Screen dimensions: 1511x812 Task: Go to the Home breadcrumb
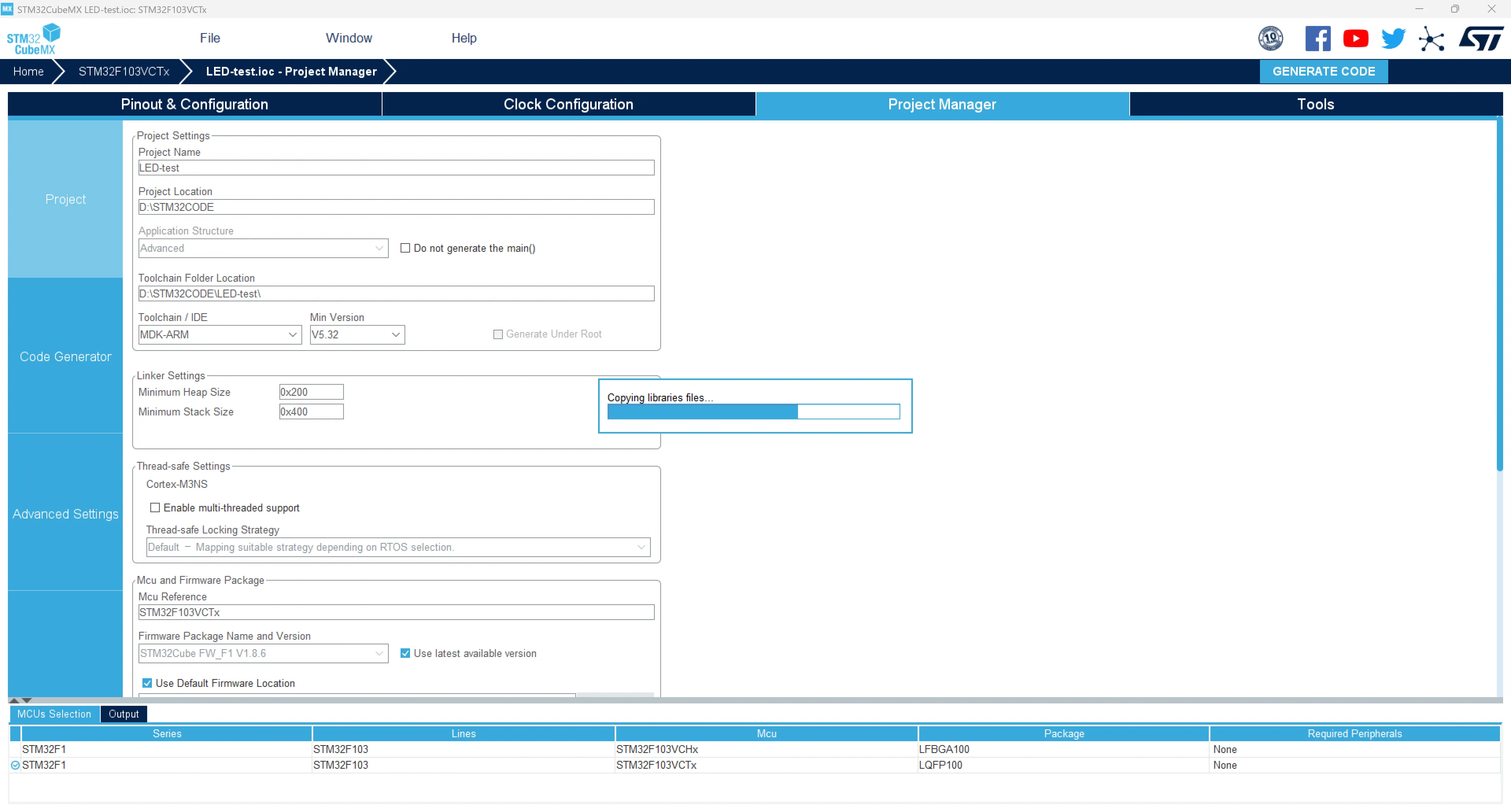pyautogui.click(x=28, y=72)
